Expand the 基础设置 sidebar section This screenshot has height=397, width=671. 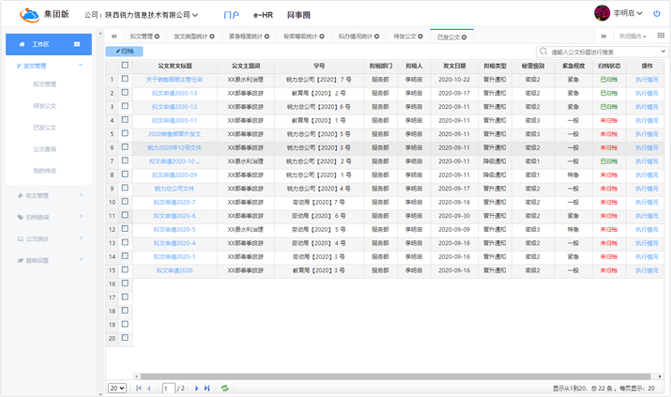click(81, 260)
